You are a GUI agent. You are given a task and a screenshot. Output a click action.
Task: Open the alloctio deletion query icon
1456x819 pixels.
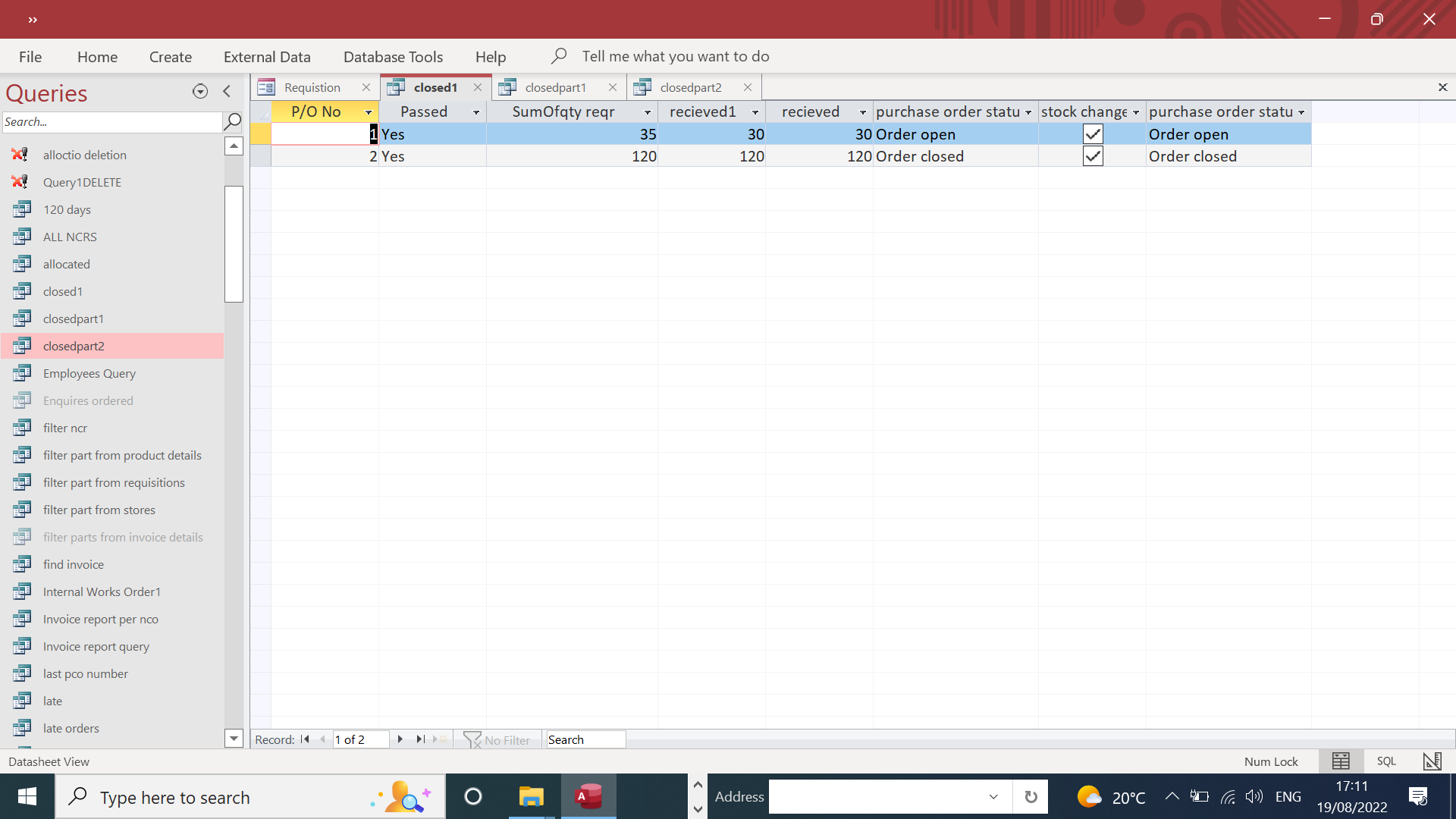(21, 155)
